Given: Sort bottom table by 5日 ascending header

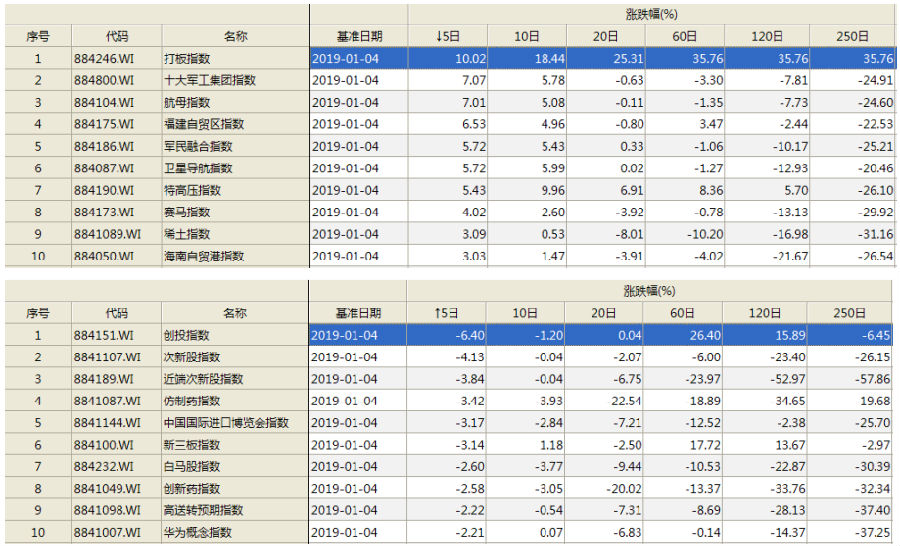Looking at the screenshot, I should click(446, 313).
